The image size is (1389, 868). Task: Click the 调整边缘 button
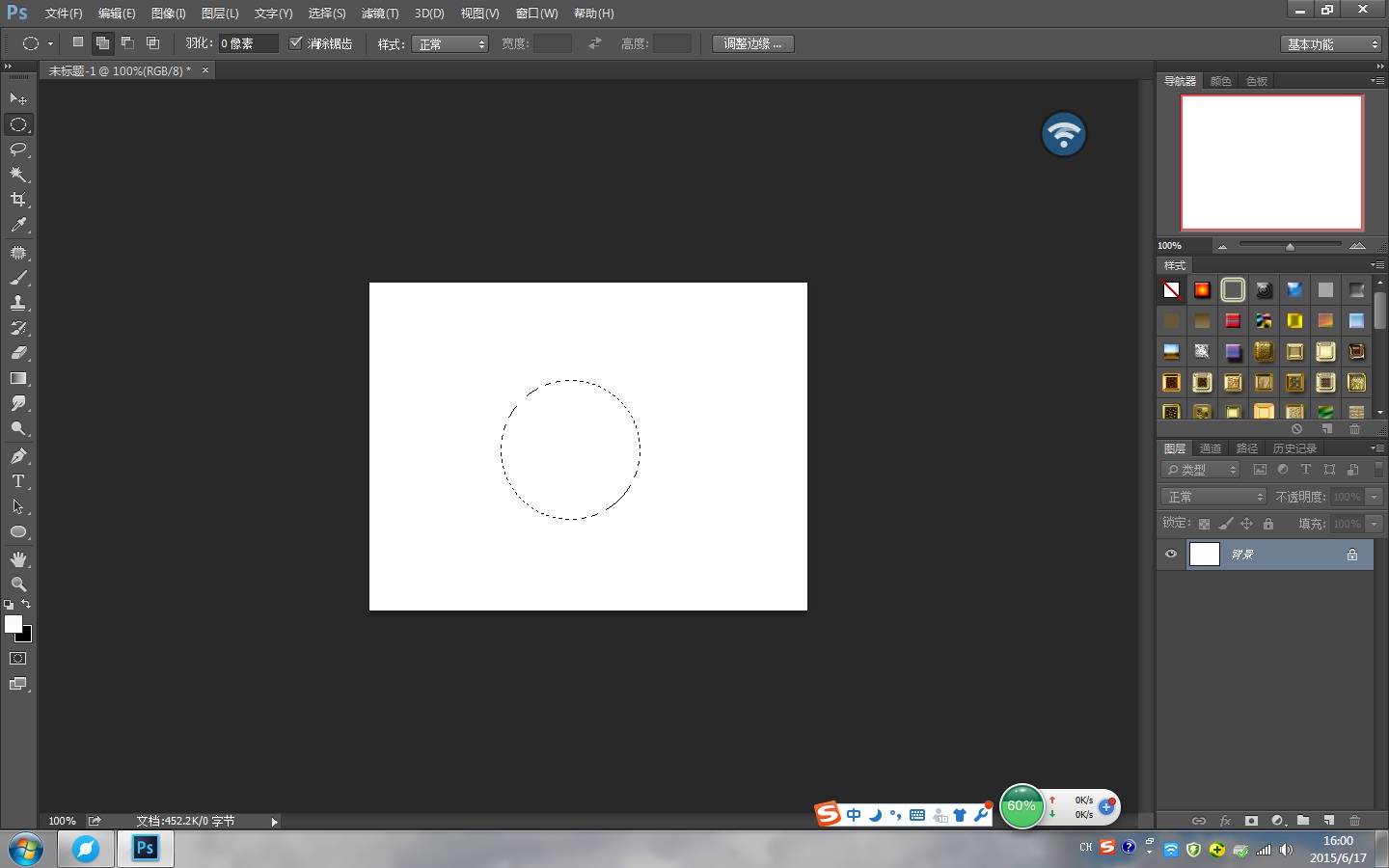click(x=752, y=43)
